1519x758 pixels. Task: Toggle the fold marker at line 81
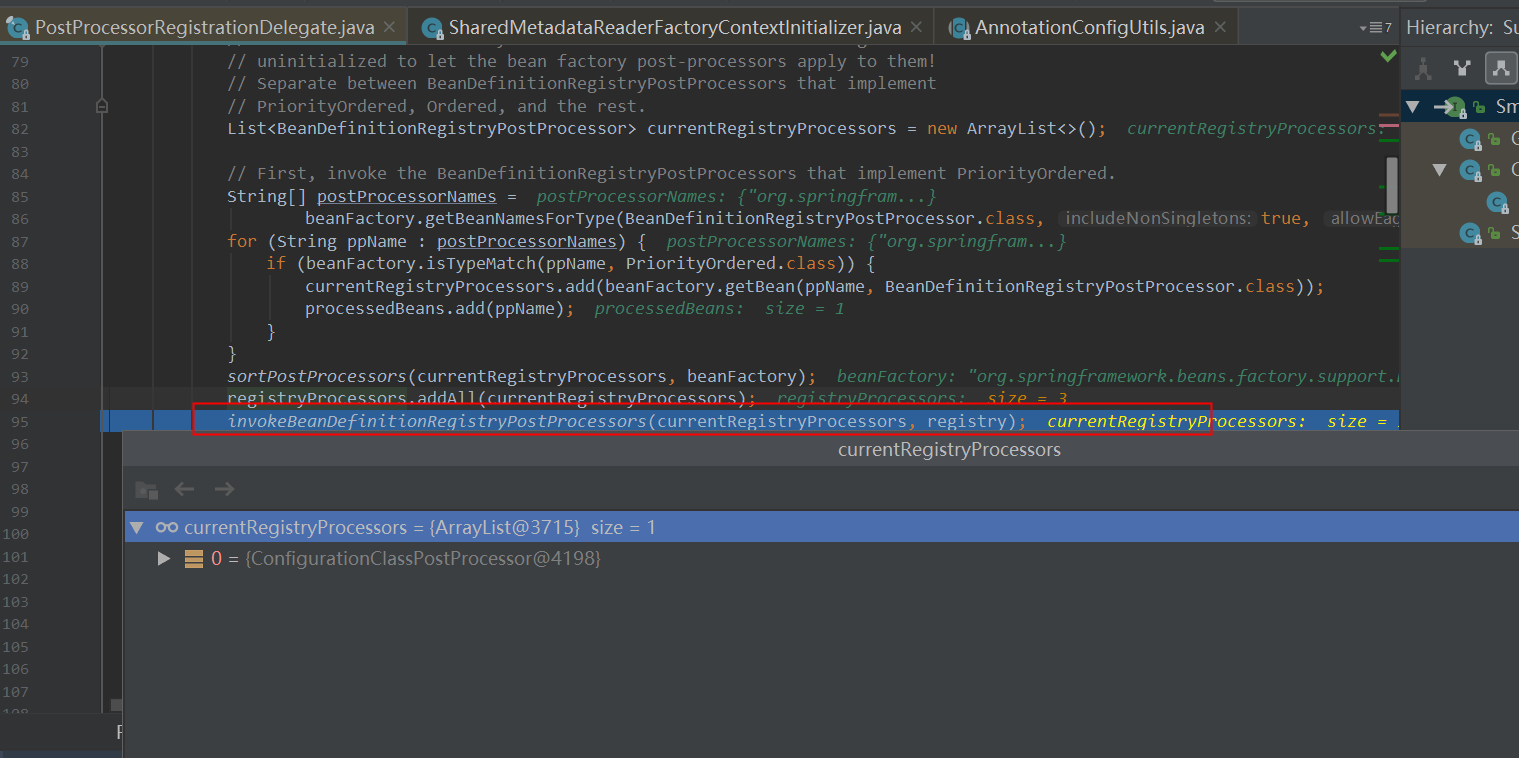(102, 105)
